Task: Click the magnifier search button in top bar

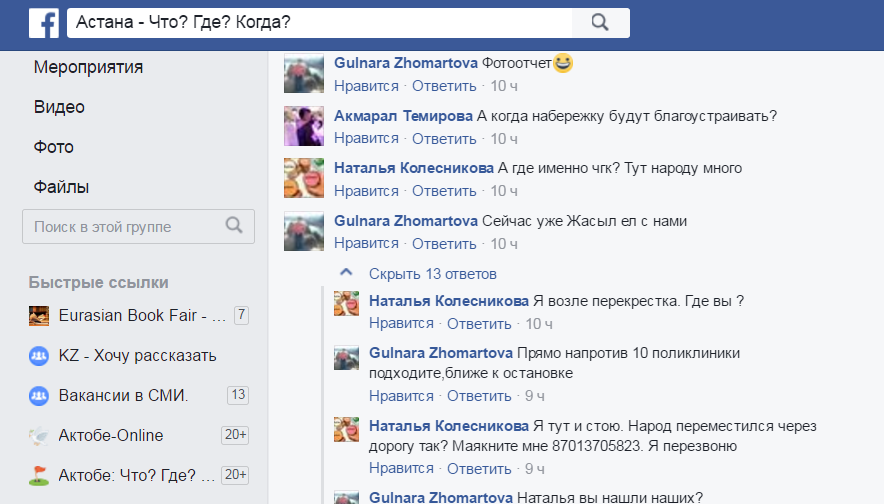Action: click(600, 23)
